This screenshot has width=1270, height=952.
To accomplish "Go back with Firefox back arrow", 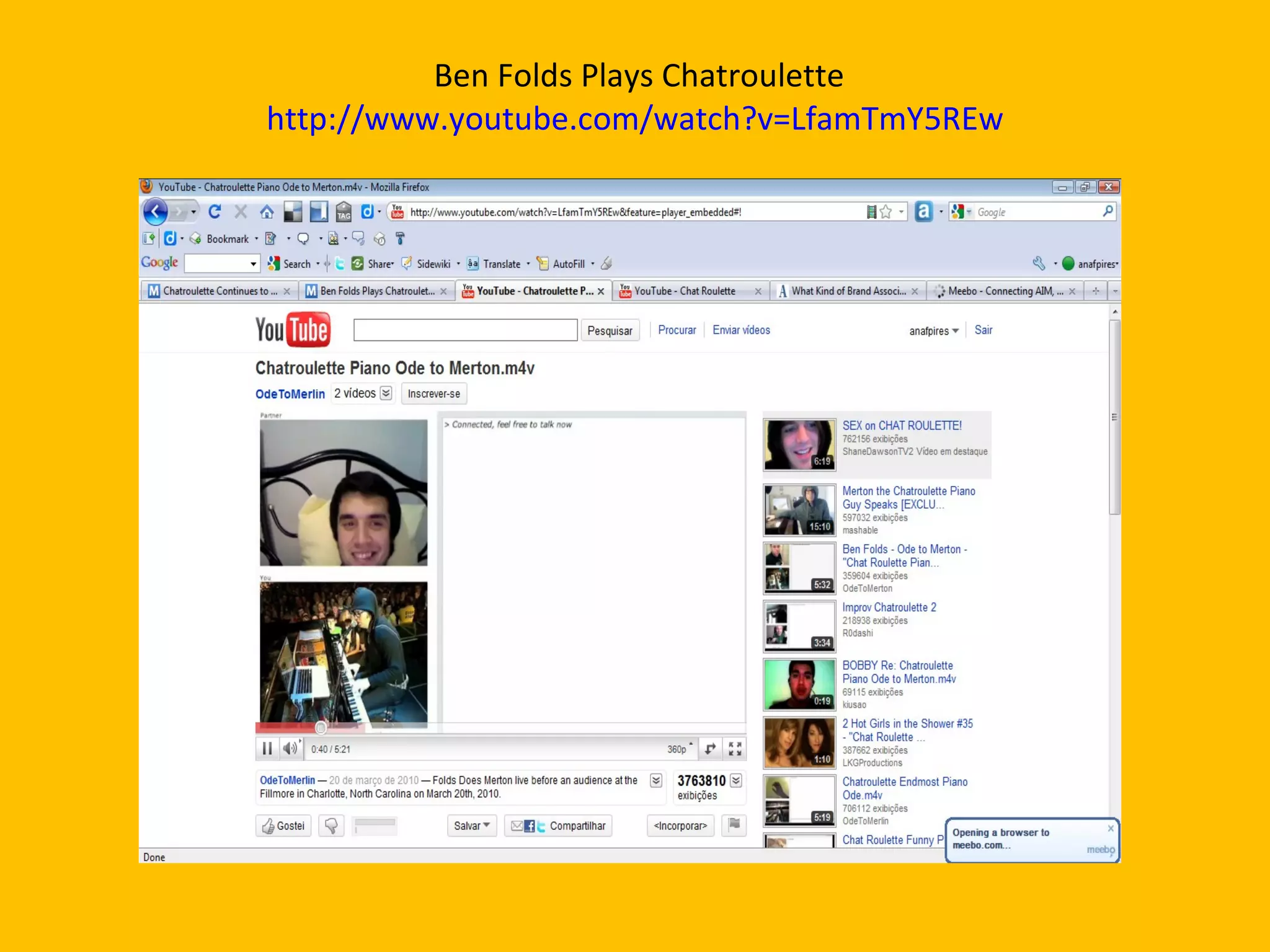I will coord(155,212).
